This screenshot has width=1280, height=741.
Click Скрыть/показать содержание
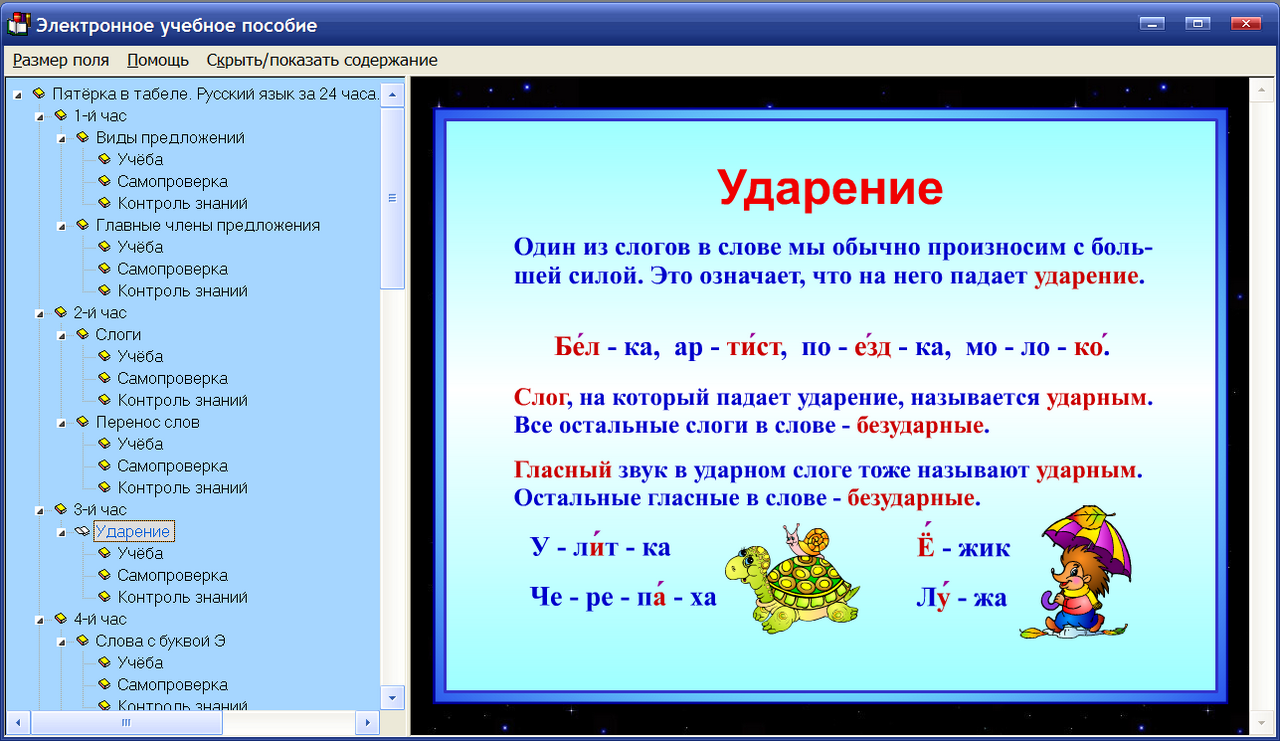[x=320, y=60]
